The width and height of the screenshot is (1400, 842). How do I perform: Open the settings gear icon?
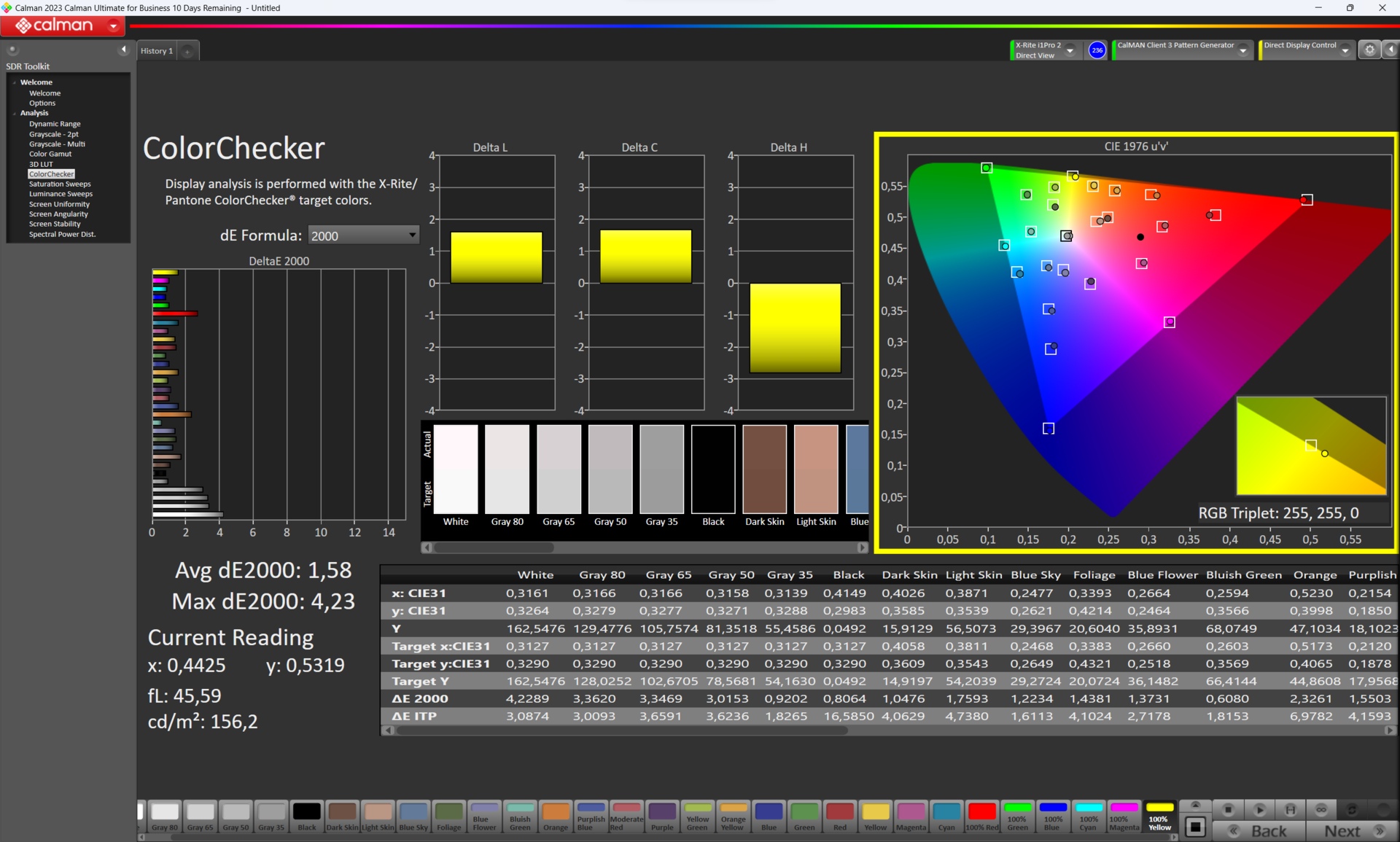[1369, 50]
